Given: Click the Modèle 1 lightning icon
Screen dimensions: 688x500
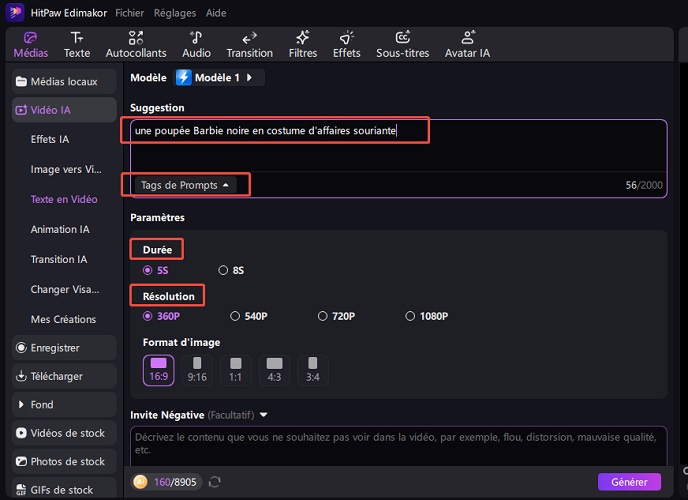Looking at the screenshot, I should (183, 78).
